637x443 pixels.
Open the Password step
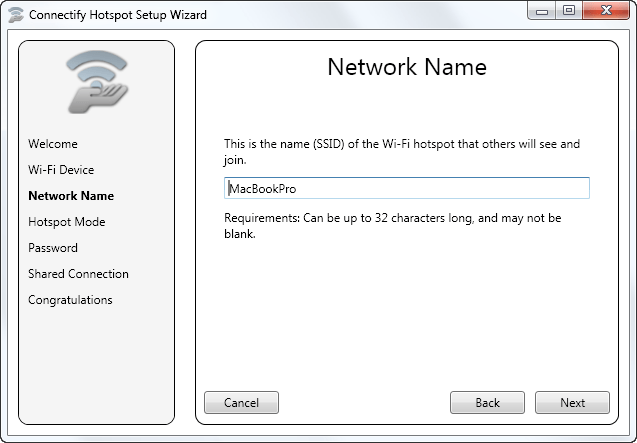pyautogui.click(x=53, y=248)
